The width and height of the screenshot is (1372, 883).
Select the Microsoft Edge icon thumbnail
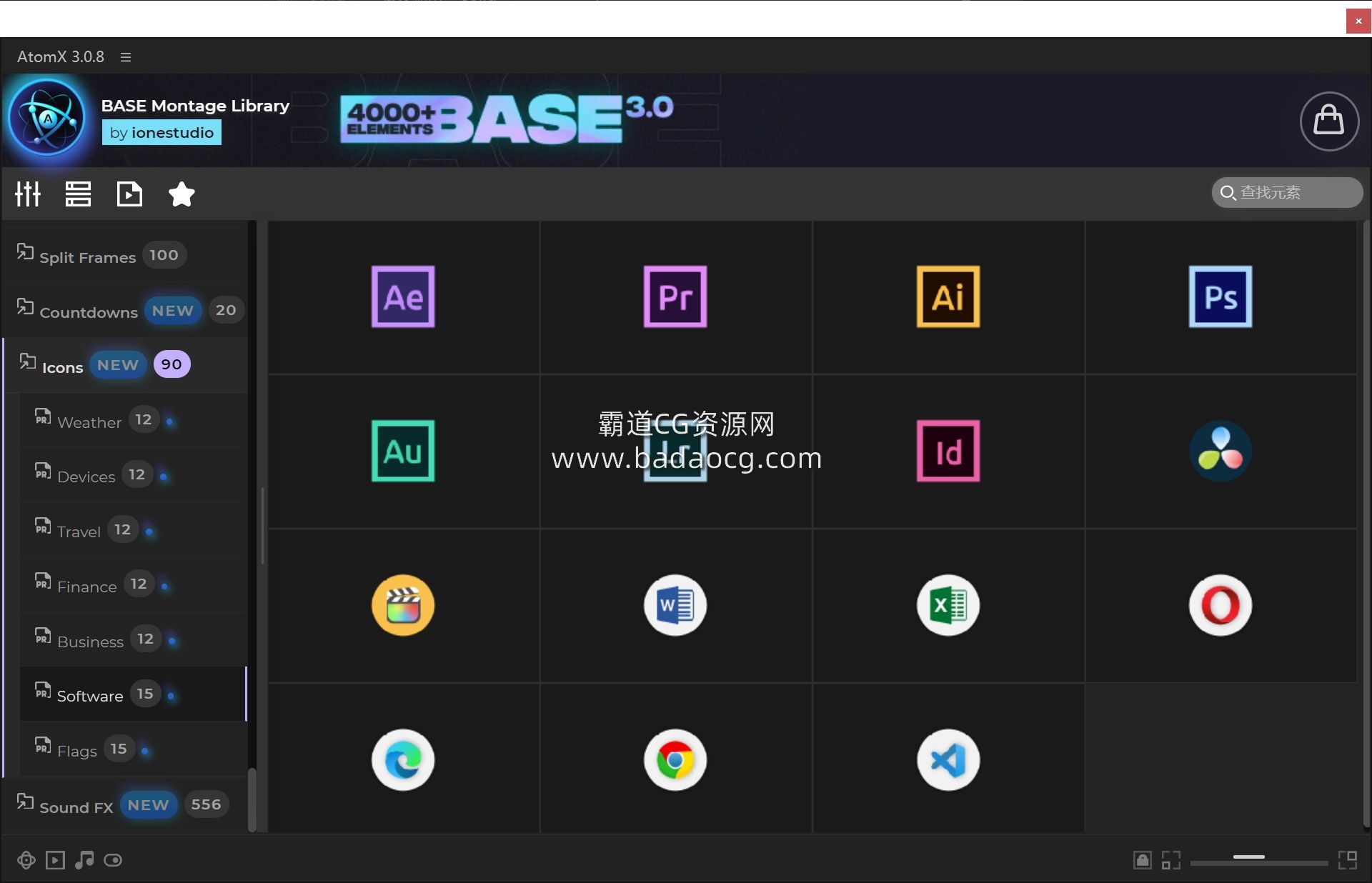click(x=403, y=759)
